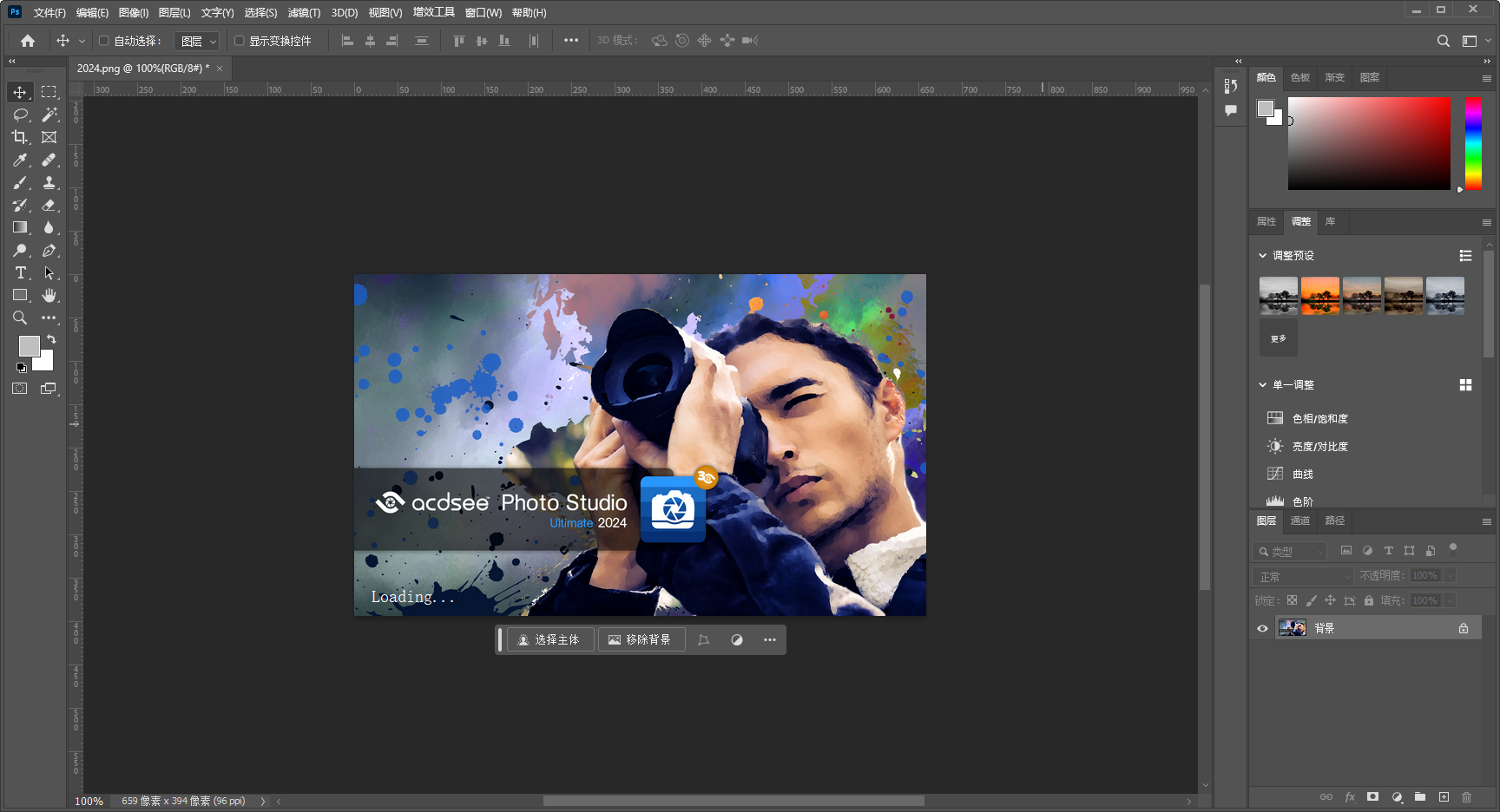Screen dimensions: 1500x812
Task: Click the Home icon in options bar
Action: [x=28, y=41]
